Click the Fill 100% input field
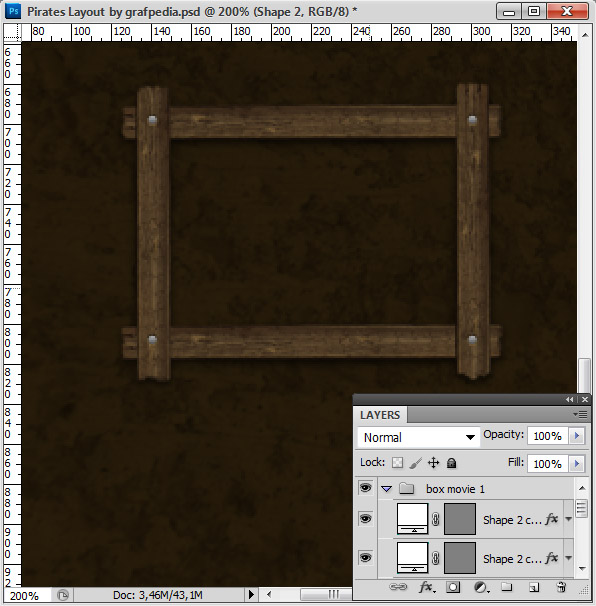 click(x=547, y=463)
